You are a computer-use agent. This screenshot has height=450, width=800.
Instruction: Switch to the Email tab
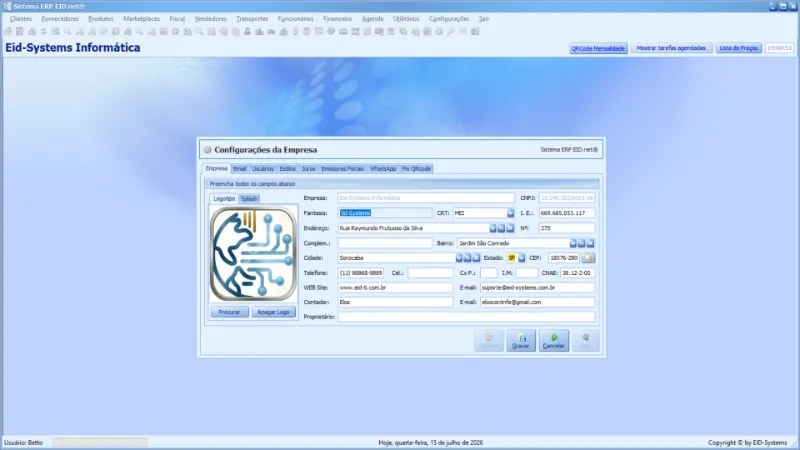(x=239, y=169)
